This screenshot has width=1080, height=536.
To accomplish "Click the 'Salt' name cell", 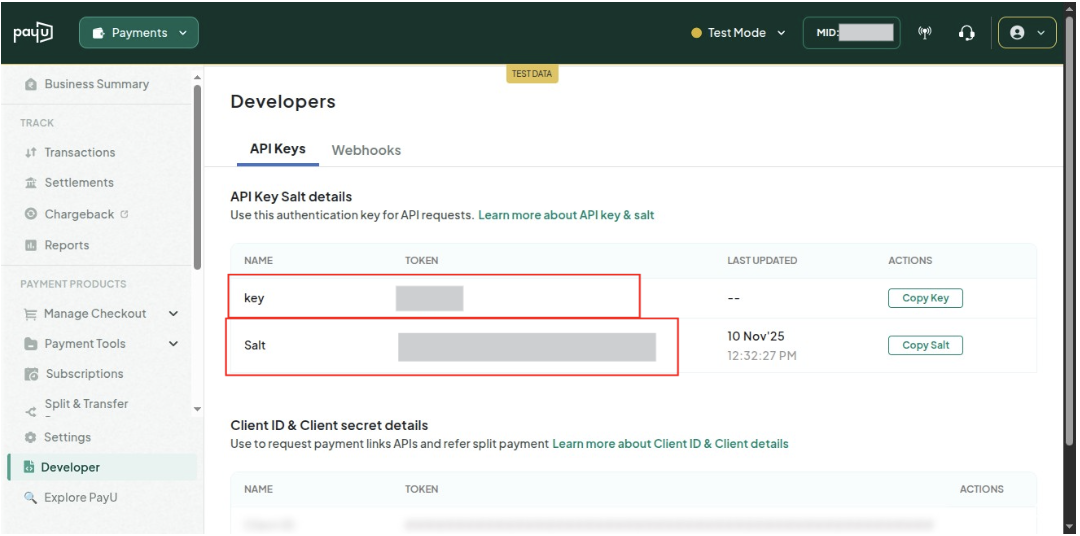I will tap(255, 345).
